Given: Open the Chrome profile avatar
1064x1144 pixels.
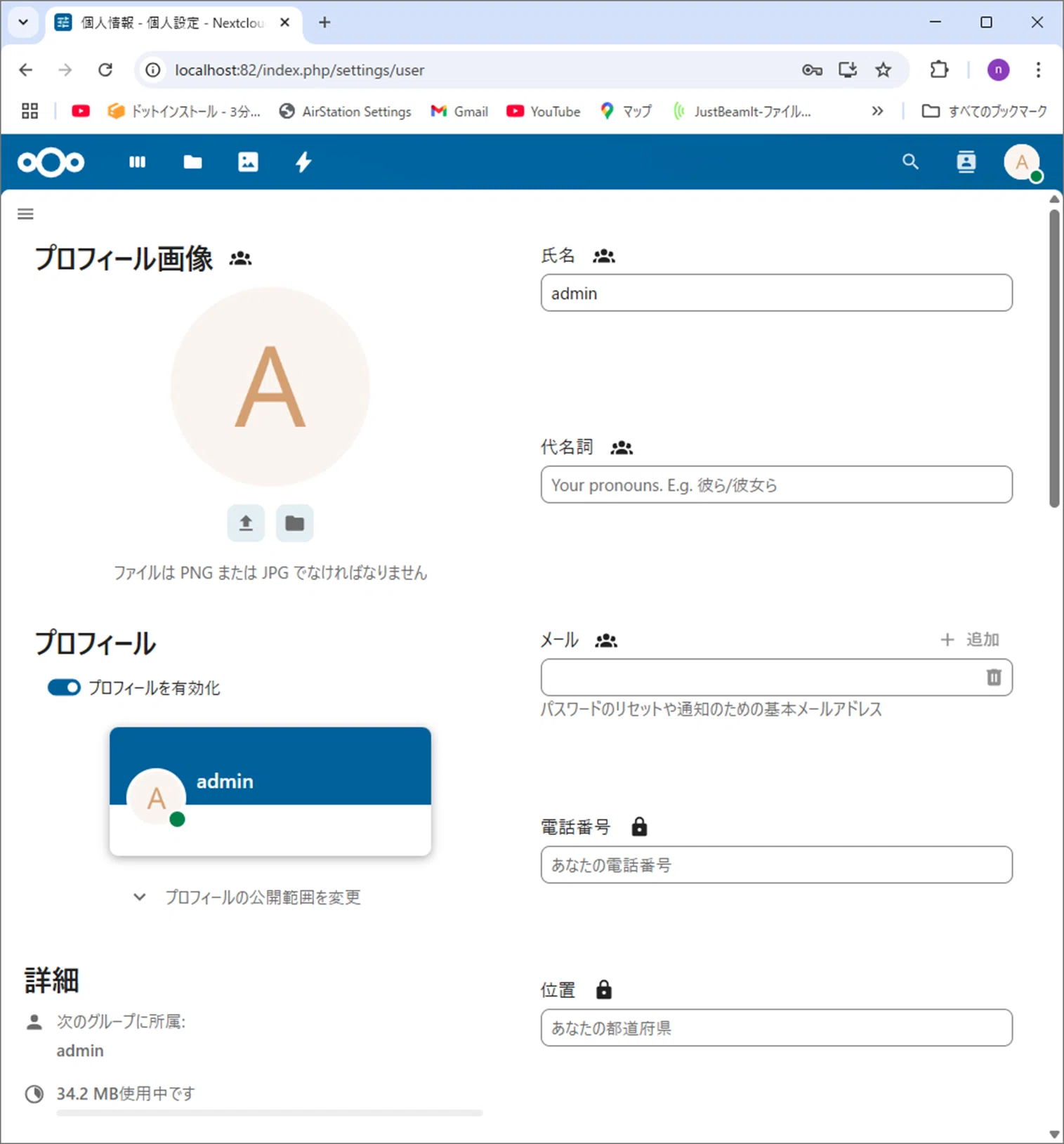Looking at the screenshot, I should (998, 70).
